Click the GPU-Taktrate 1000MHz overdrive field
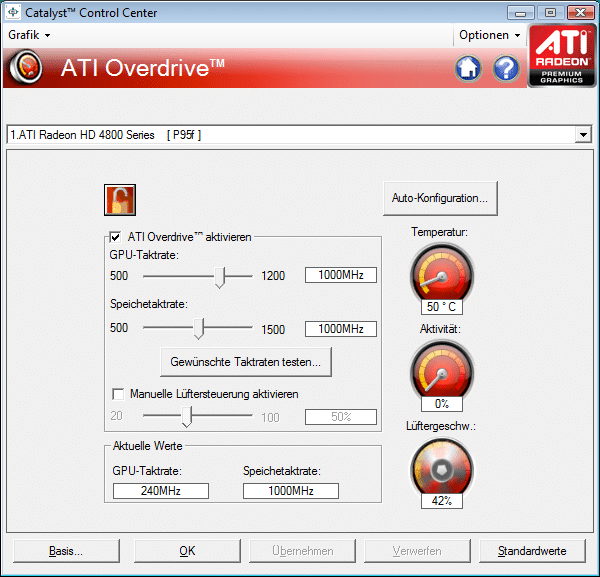The height and width of the screenshot is (577, 600). pos(341,275)
